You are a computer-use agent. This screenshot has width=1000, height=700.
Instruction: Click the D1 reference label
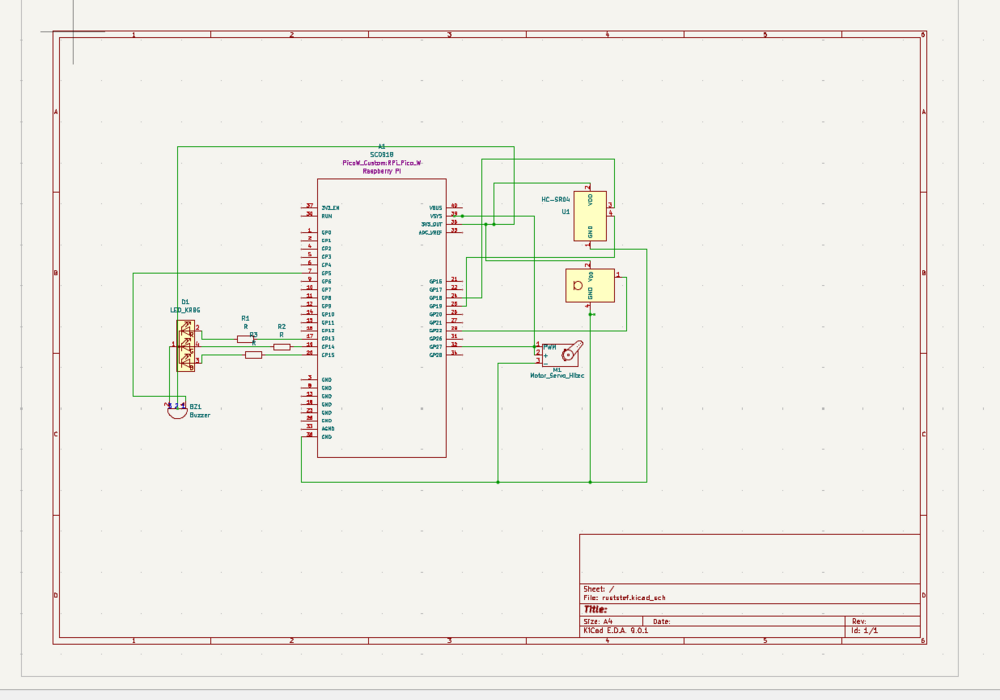pyautogui.click(x=185, y=302)
